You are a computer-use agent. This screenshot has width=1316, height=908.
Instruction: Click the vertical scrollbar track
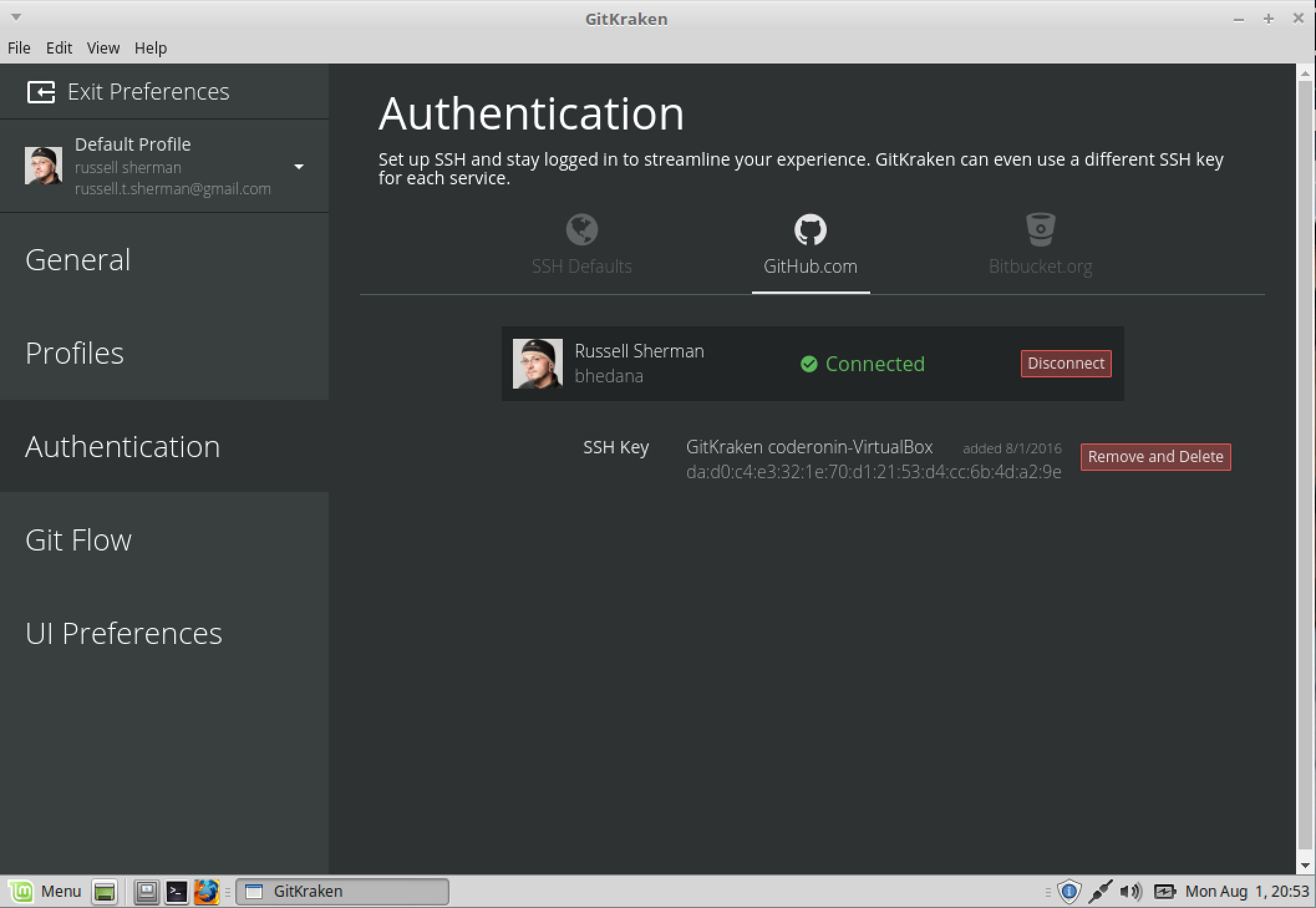coord(1305,466)
